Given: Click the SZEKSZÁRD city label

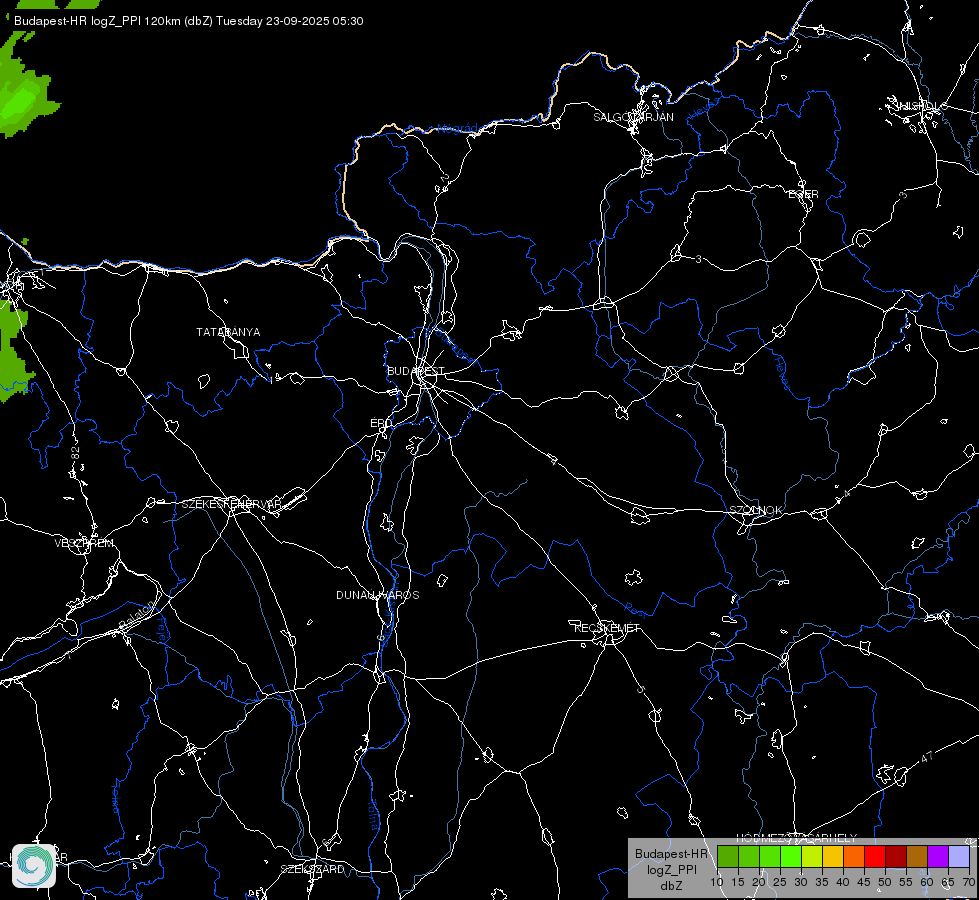Looking at the screenshot, I should click(312, 869).
